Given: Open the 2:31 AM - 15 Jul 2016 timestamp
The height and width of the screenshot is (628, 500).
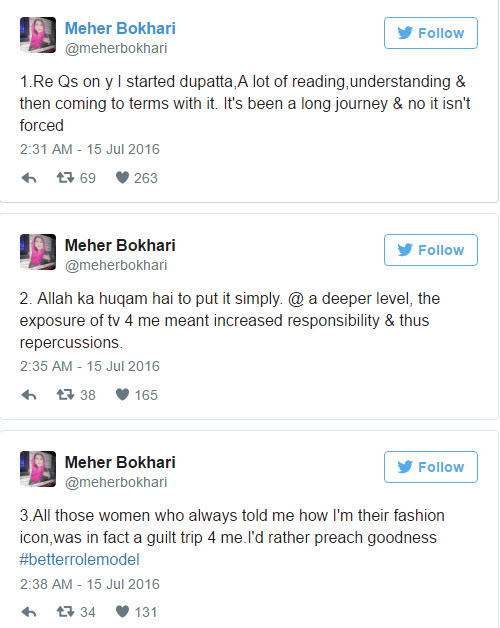Looking at the screenshot, I should coord(90,149).
